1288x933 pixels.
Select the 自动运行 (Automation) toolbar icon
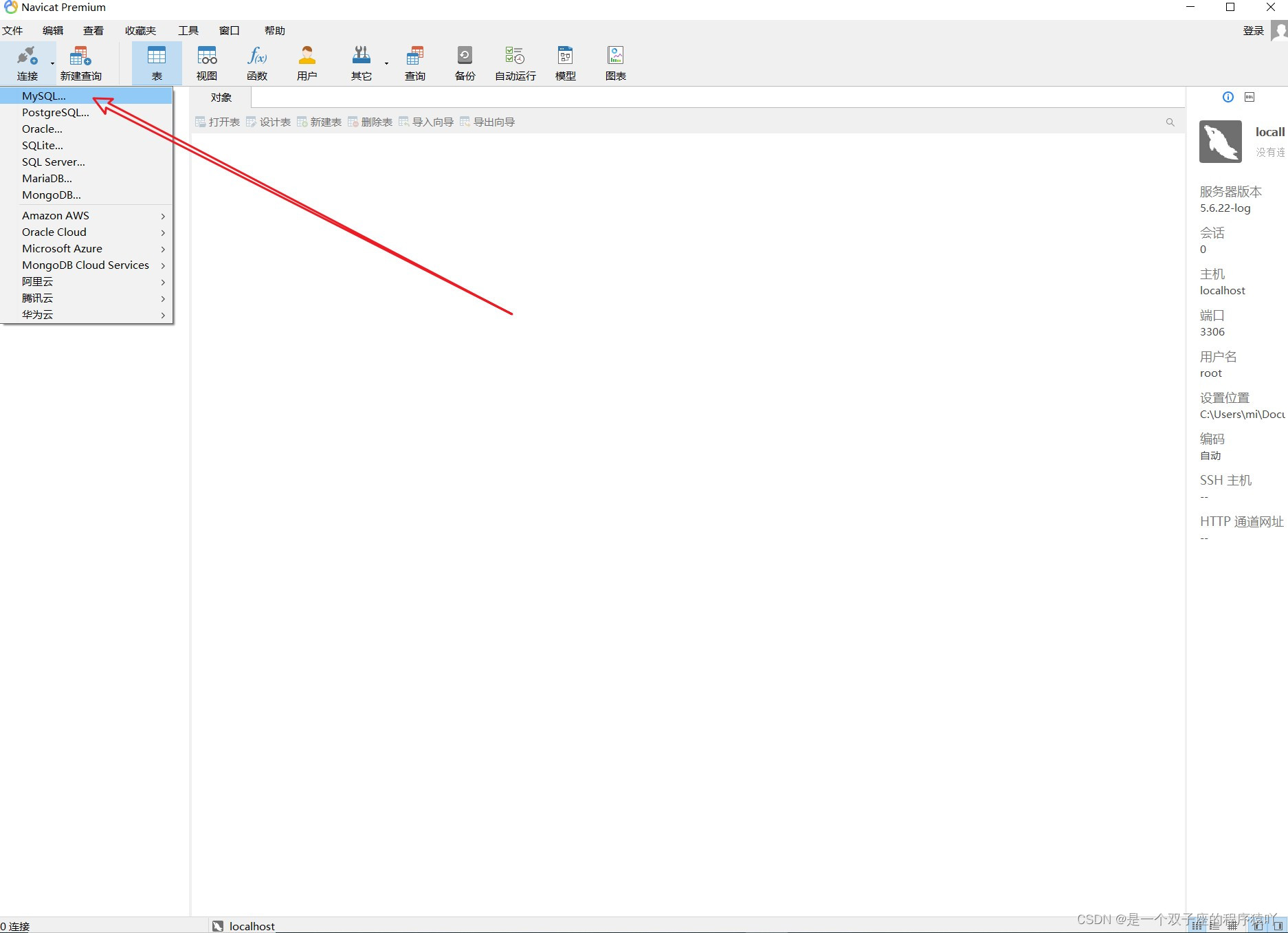click(x=515, y=63)
